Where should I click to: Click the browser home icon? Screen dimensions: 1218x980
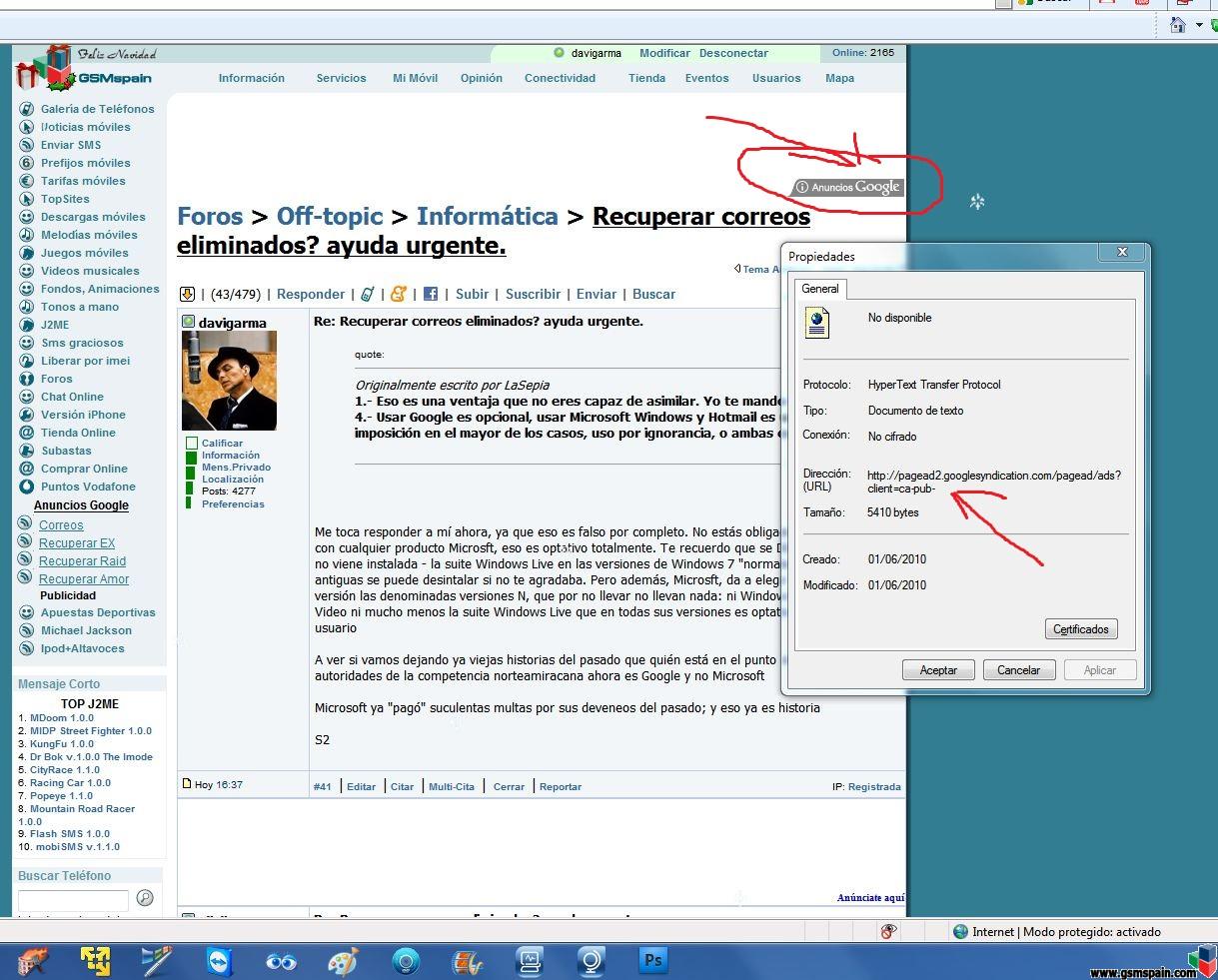point(1178,25)
